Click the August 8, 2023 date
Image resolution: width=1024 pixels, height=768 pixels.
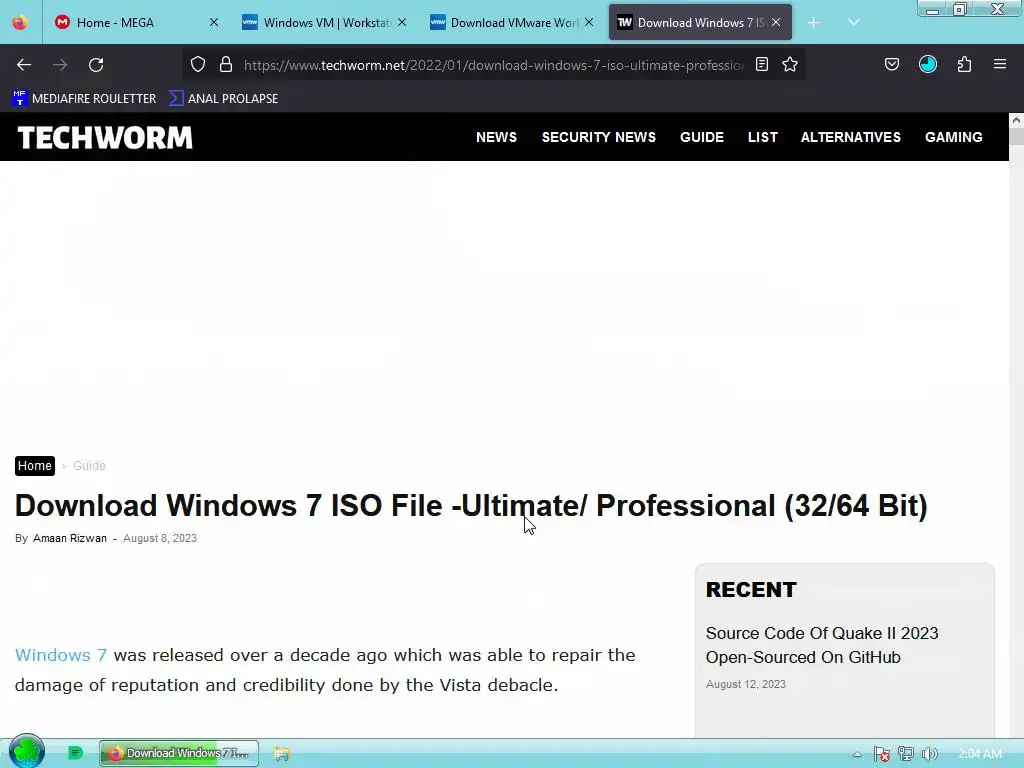pyautogui.click(x=160, y=538)
